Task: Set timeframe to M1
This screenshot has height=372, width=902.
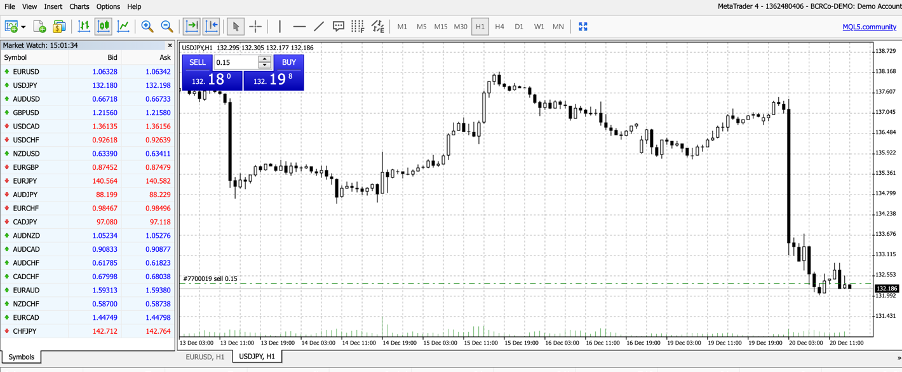Action: [x=402, y=26]
